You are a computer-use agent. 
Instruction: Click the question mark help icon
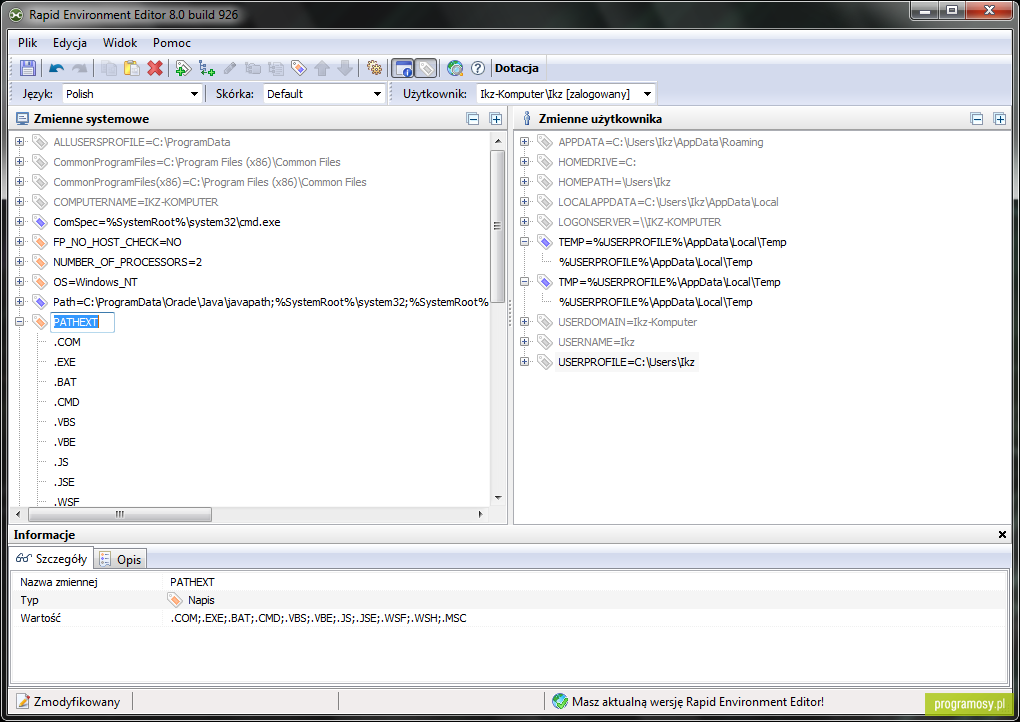(x=477, y=68)
